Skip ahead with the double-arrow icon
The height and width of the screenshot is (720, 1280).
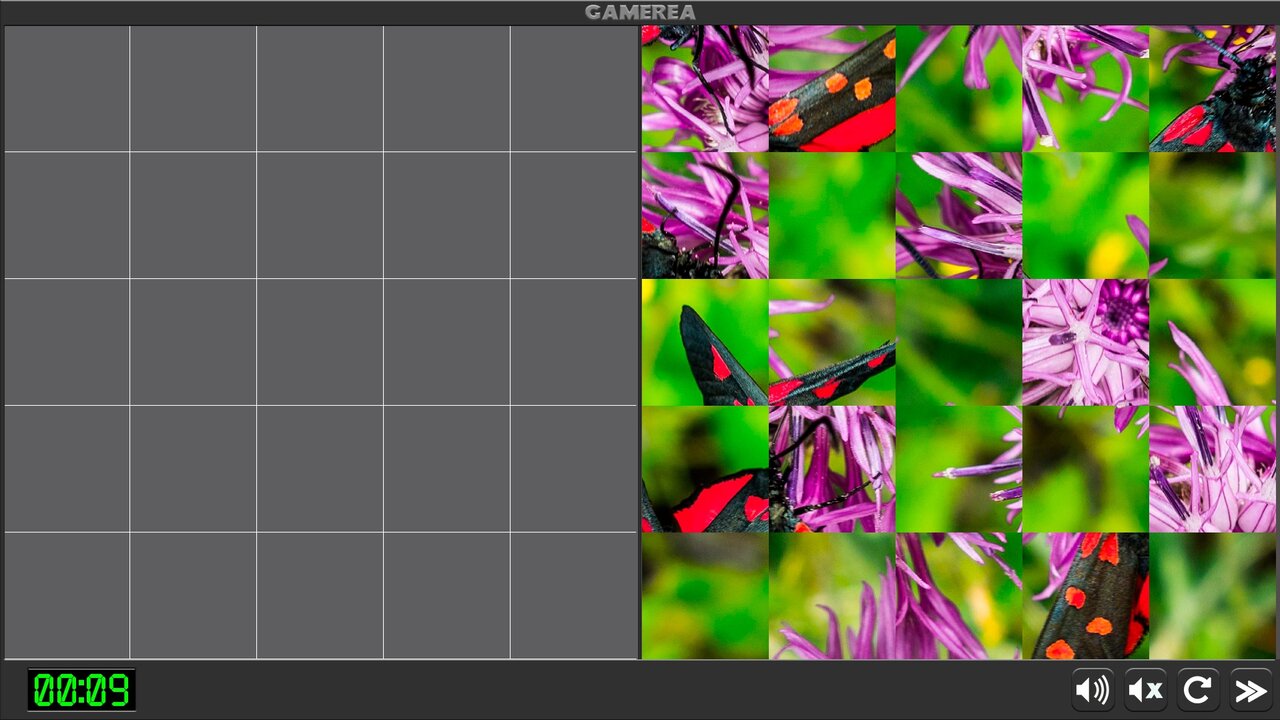[1251, 690]
